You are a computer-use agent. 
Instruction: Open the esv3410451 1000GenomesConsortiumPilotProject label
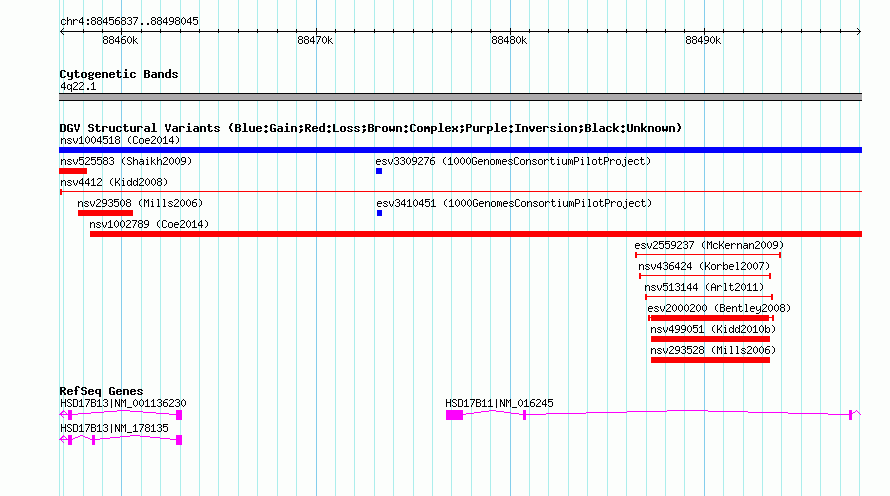click(514, 203)
